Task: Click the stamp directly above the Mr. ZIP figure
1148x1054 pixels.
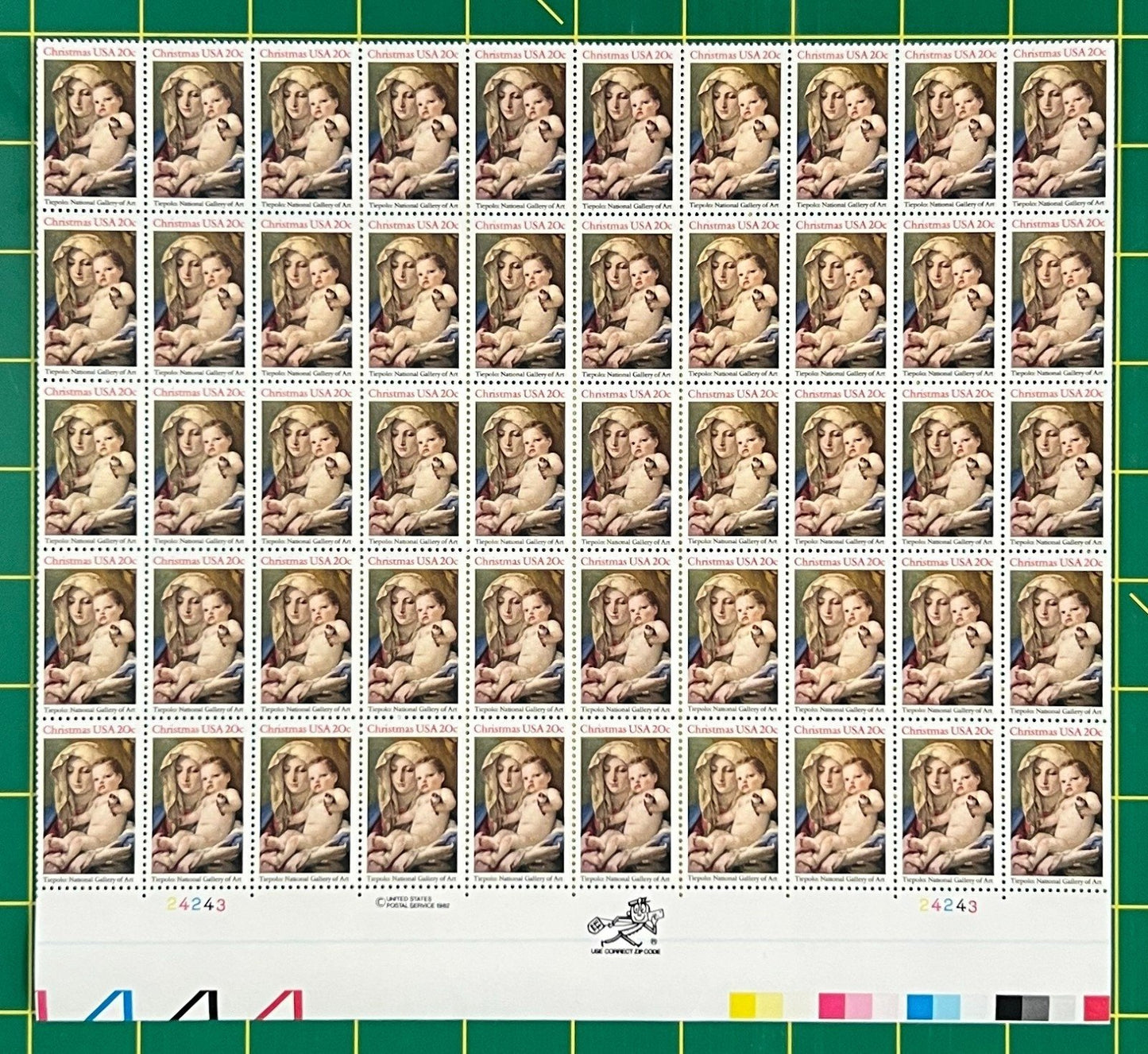Action: coord(626,804)
